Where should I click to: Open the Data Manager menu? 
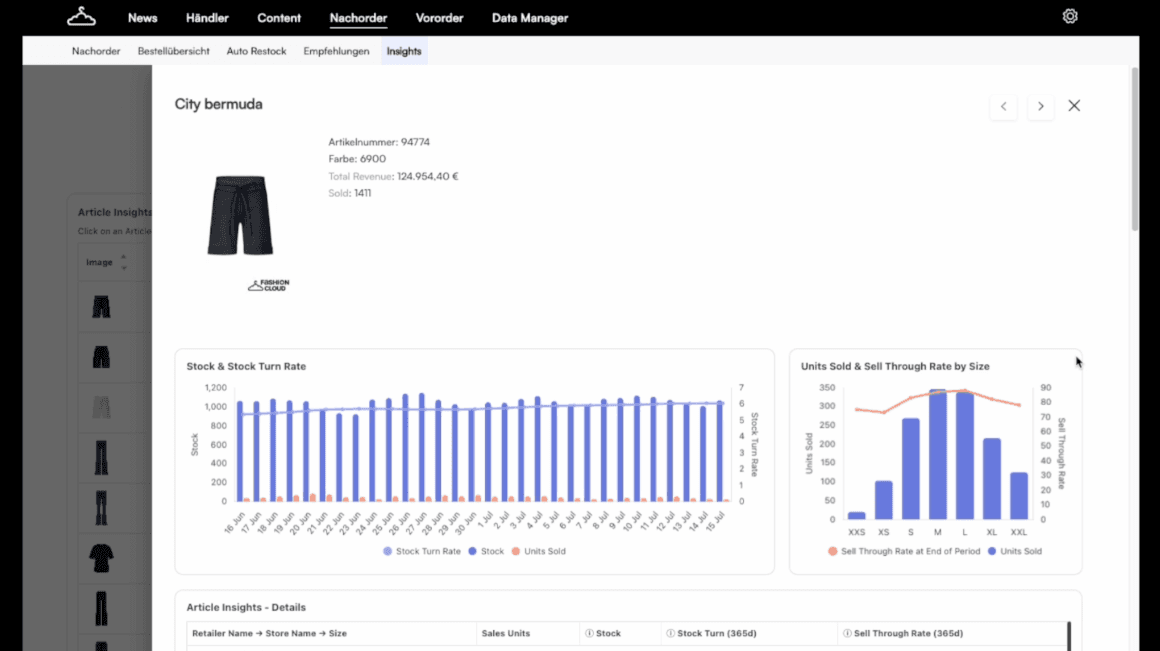pyautogui.click(x=530, y=18)
